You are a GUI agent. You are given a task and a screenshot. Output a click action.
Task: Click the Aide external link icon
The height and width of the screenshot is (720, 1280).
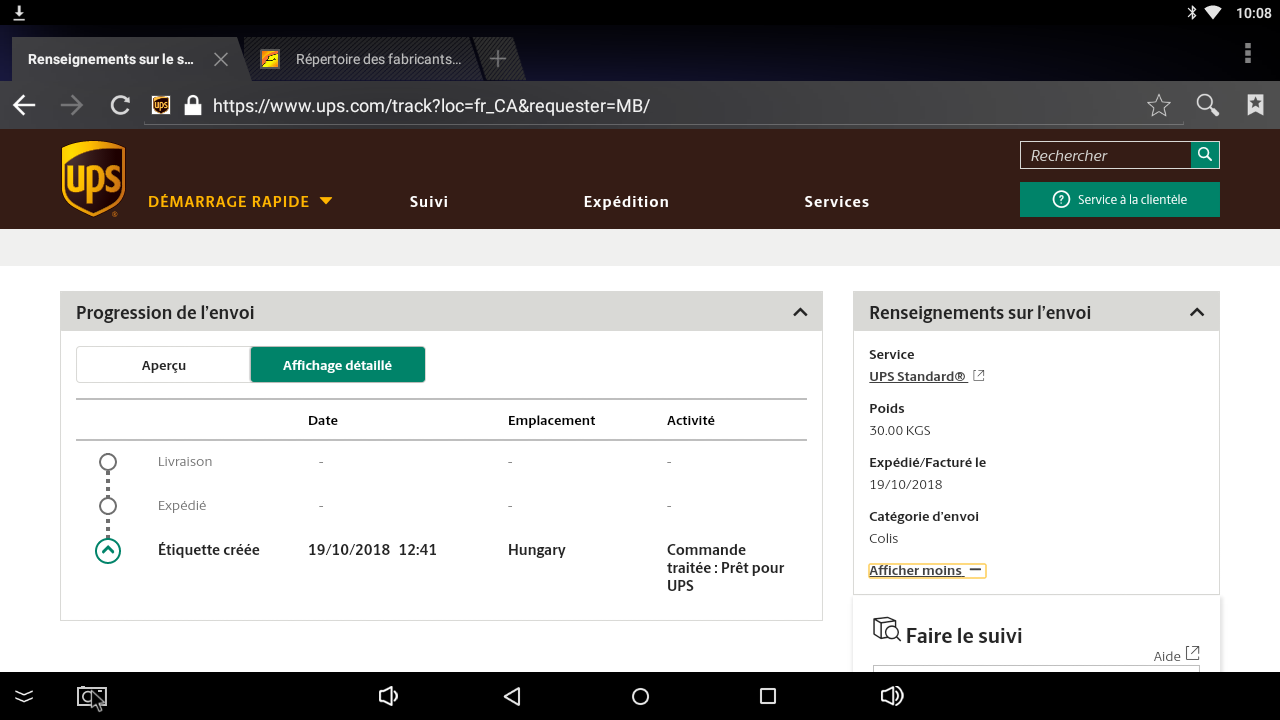(1192, 653)
